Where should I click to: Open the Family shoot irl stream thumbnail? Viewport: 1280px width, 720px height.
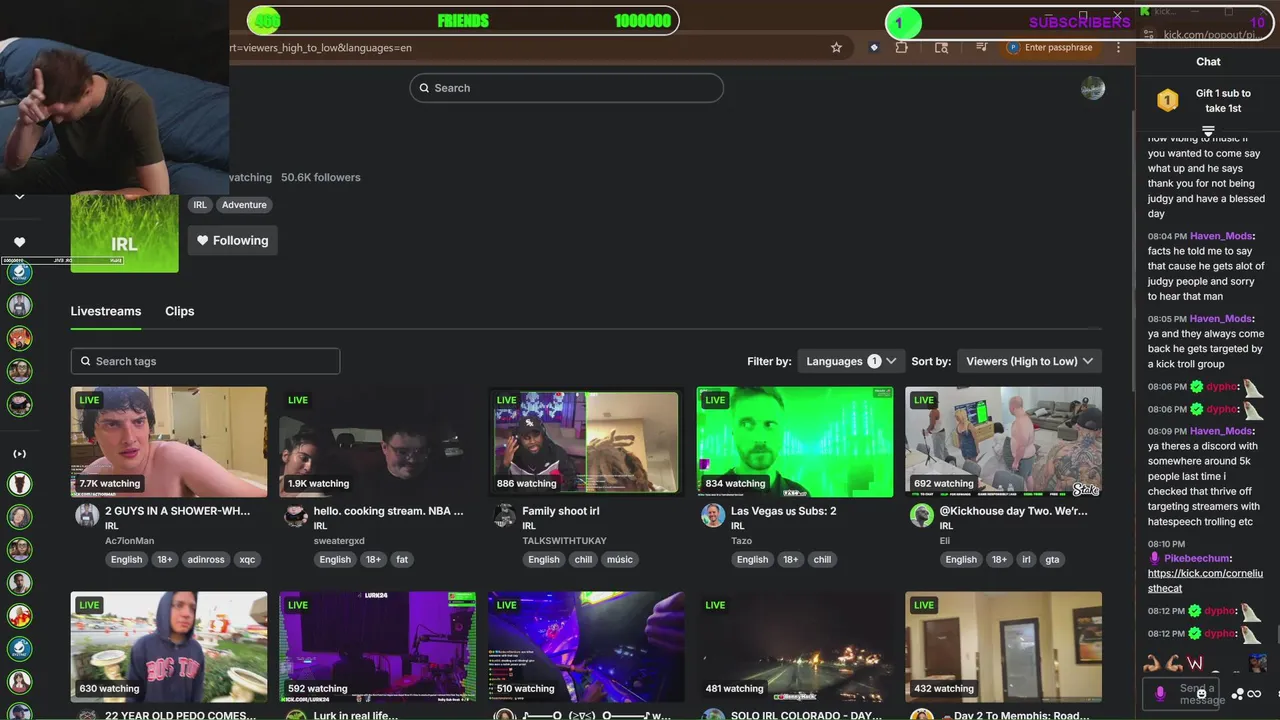click(x=586, y=442)
